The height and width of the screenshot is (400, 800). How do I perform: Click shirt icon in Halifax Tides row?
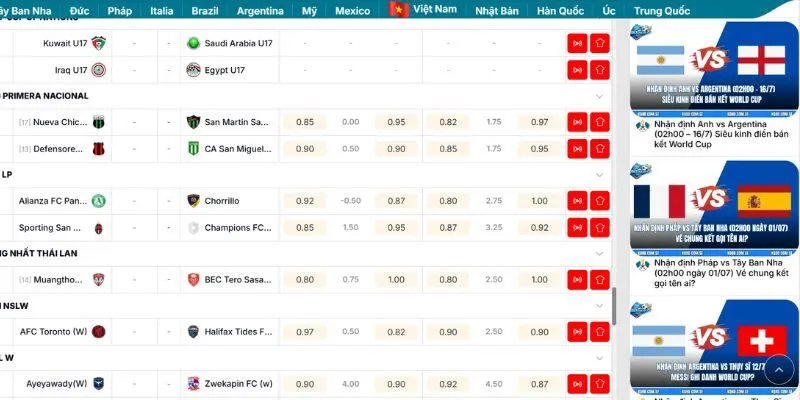pos(600,332)
